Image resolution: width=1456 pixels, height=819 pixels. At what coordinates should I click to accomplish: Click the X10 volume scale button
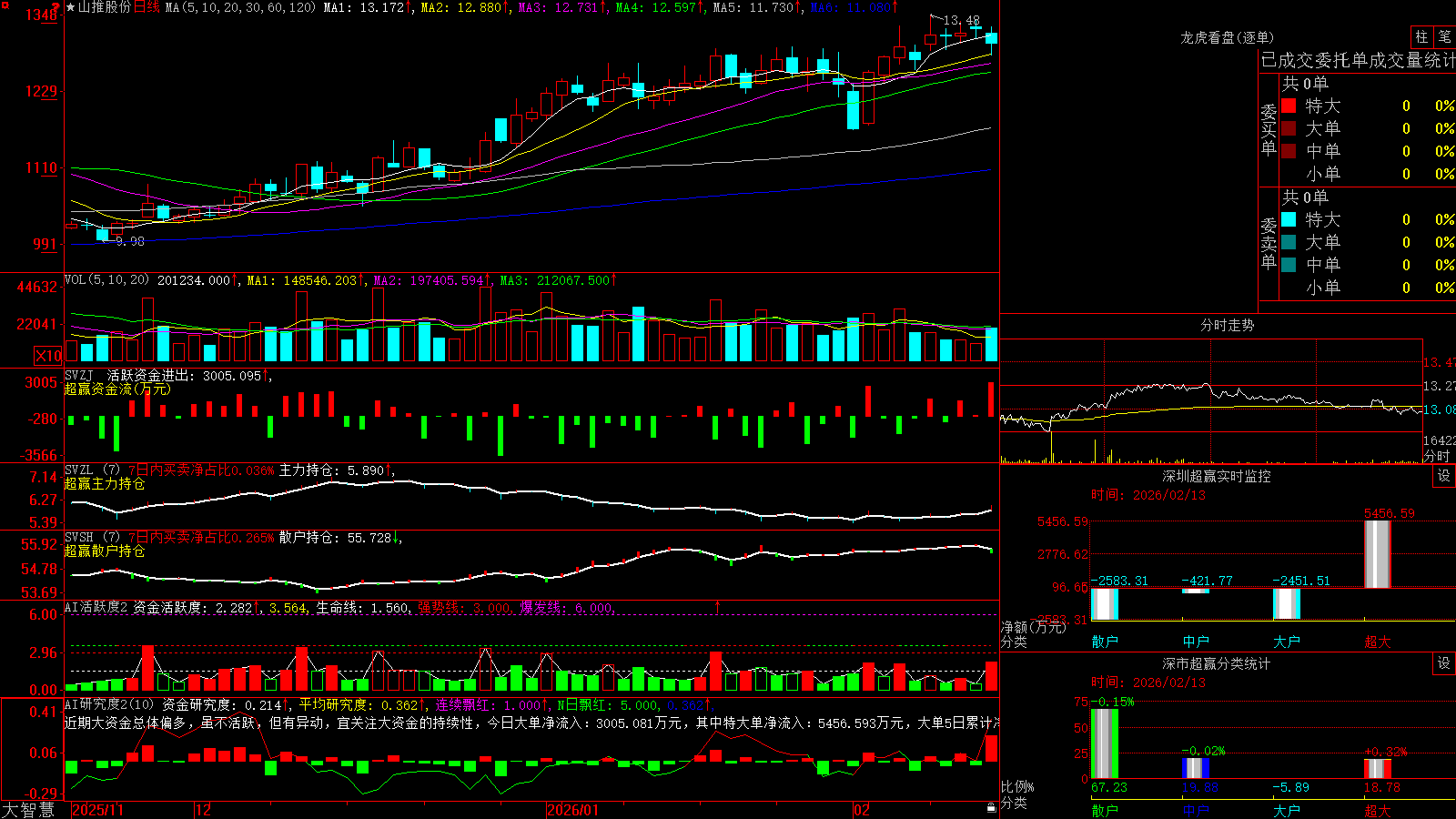(x=48, y=356)
